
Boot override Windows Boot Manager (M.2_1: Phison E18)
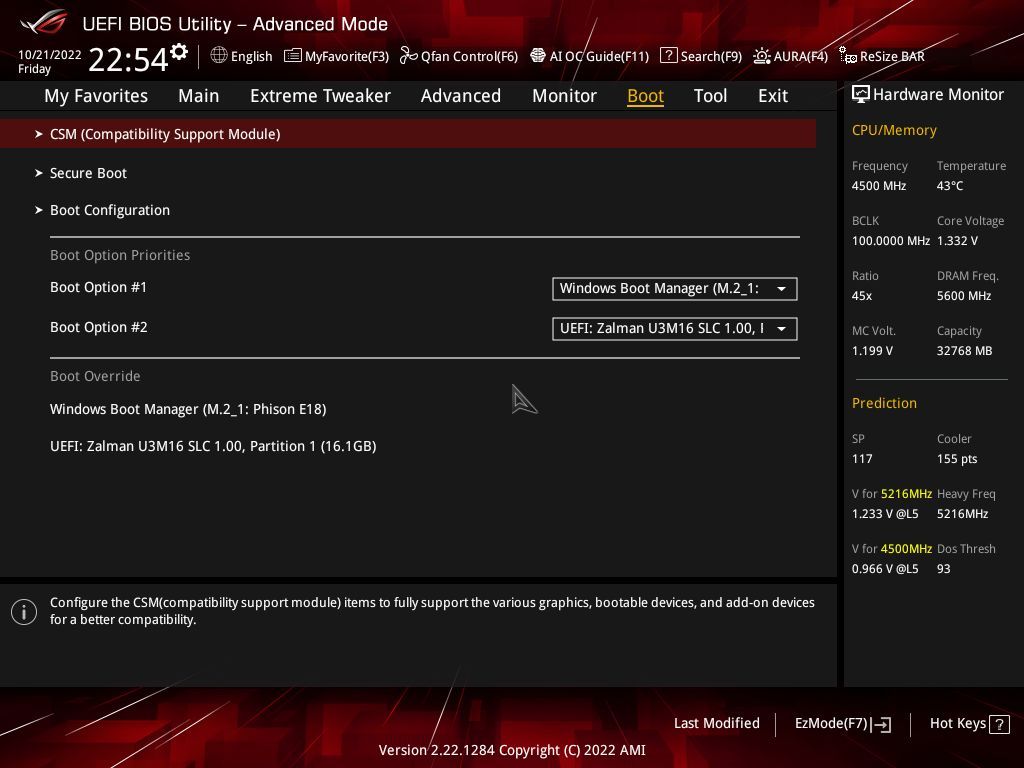(188, 409)
